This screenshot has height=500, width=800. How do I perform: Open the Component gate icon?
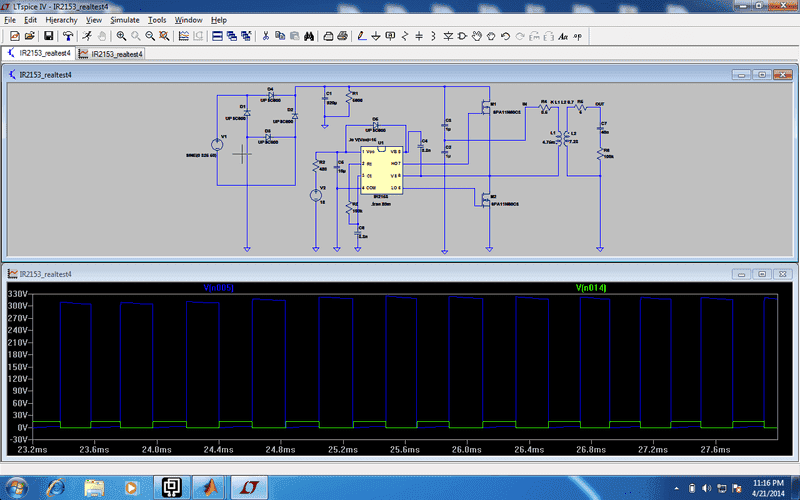point(462,36)
